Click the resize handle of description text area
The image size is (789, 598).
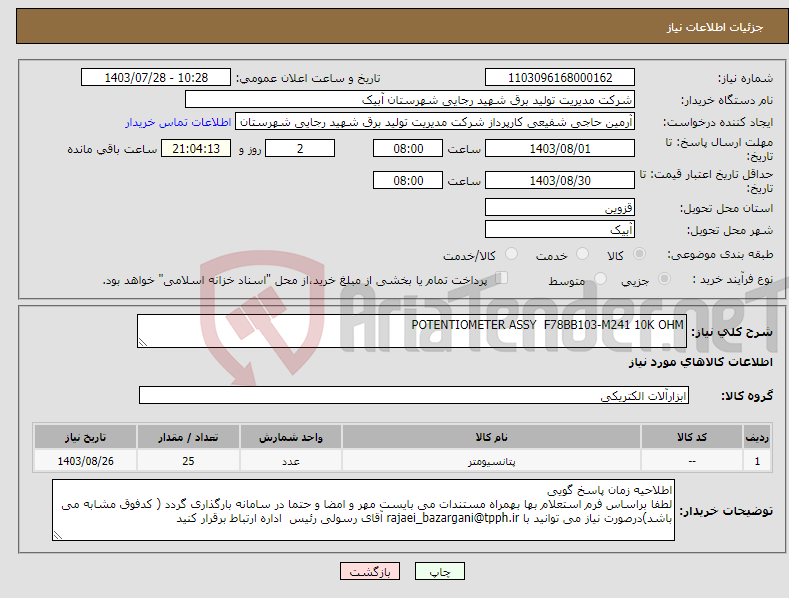143,342
